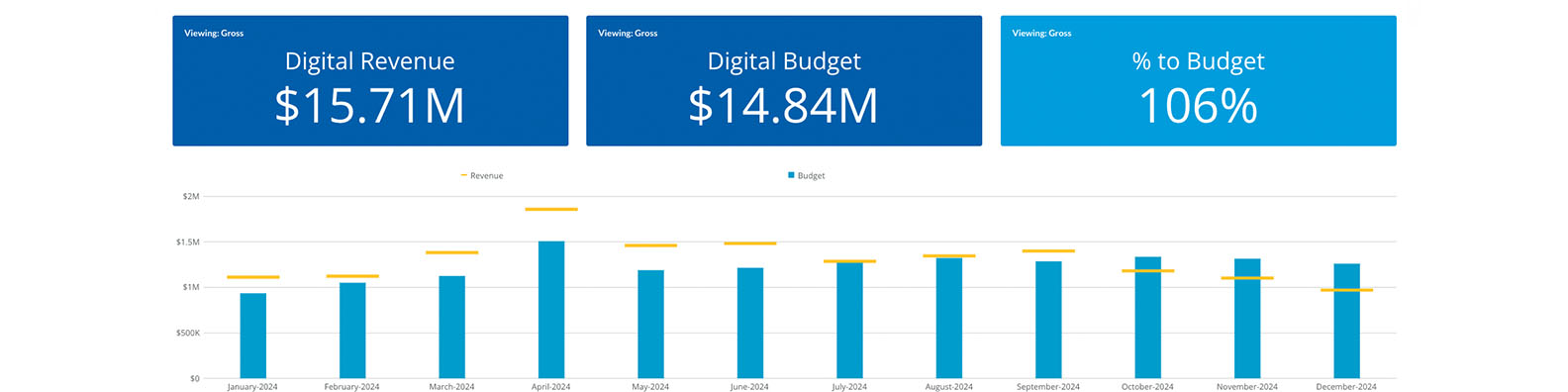Viewport: 1568px width, 392px height.
Task: Select the % to Budget 106% card
Action: tap(1198, 80)
